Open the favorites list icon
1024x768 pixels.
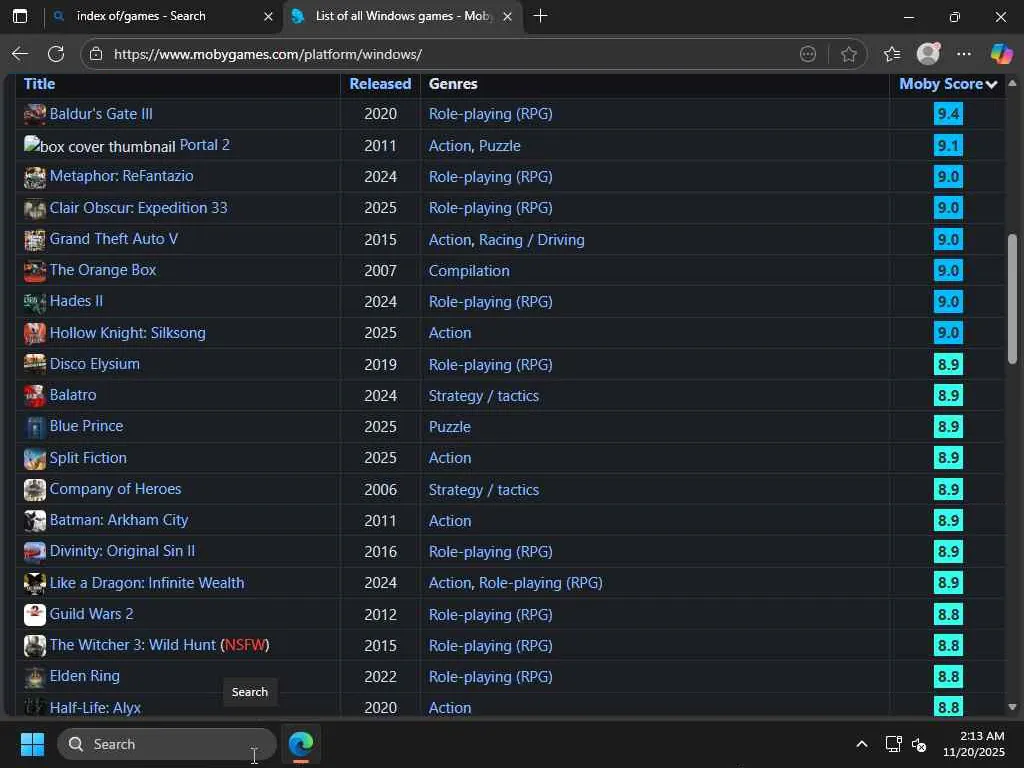tap(892, 54)
